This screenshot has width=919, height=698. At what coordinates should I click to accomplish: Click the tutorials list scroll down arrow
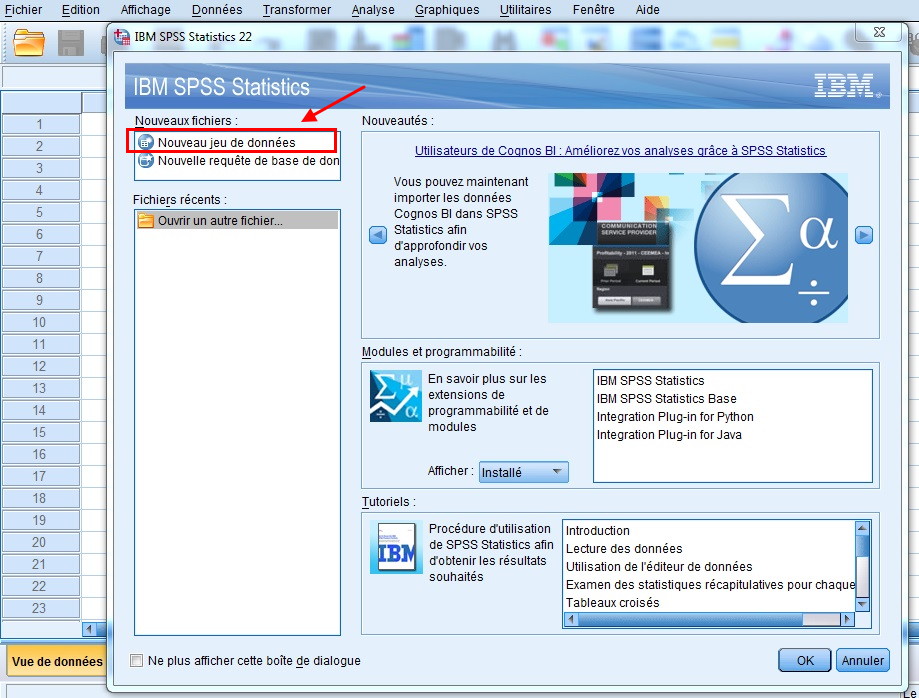tap(862, 604)
